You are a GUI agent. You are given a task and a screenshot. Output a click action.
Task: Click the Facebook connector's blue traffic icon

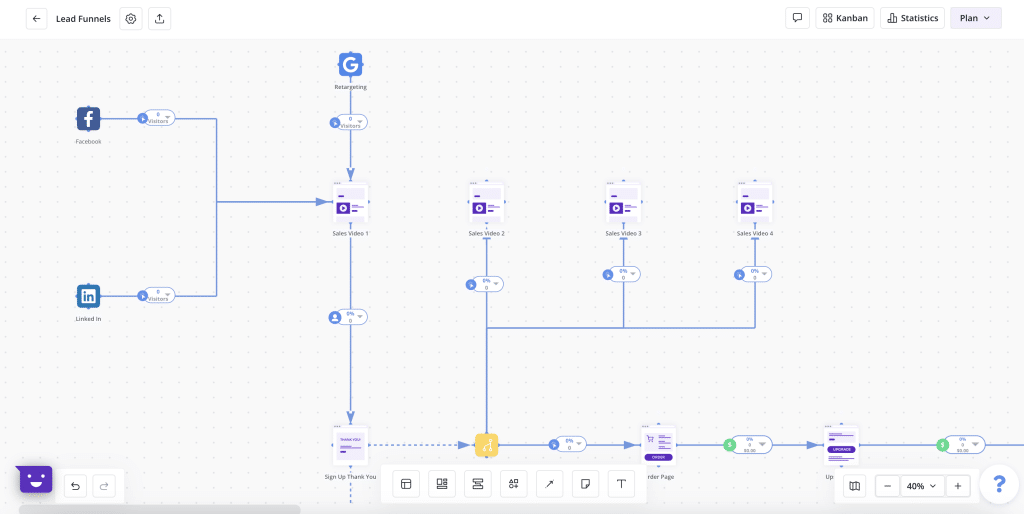click(142, 118)
